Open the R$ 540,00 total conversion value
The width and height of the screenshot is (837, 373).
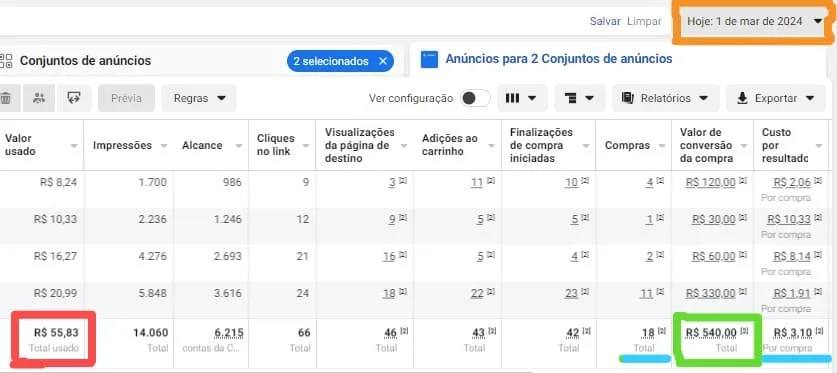point(713,333)
